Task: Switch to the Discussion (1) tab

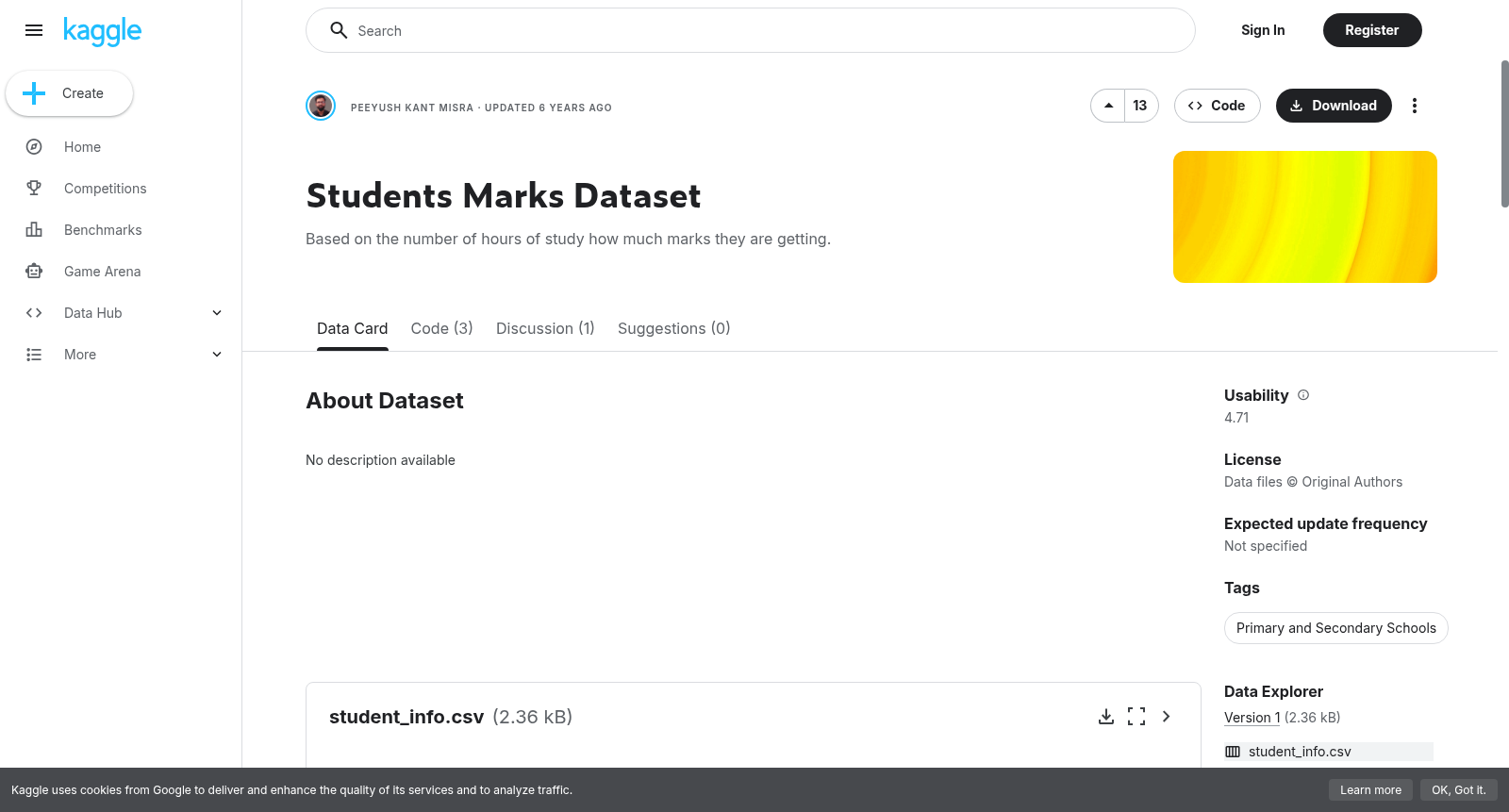Action: click(545, 328)
